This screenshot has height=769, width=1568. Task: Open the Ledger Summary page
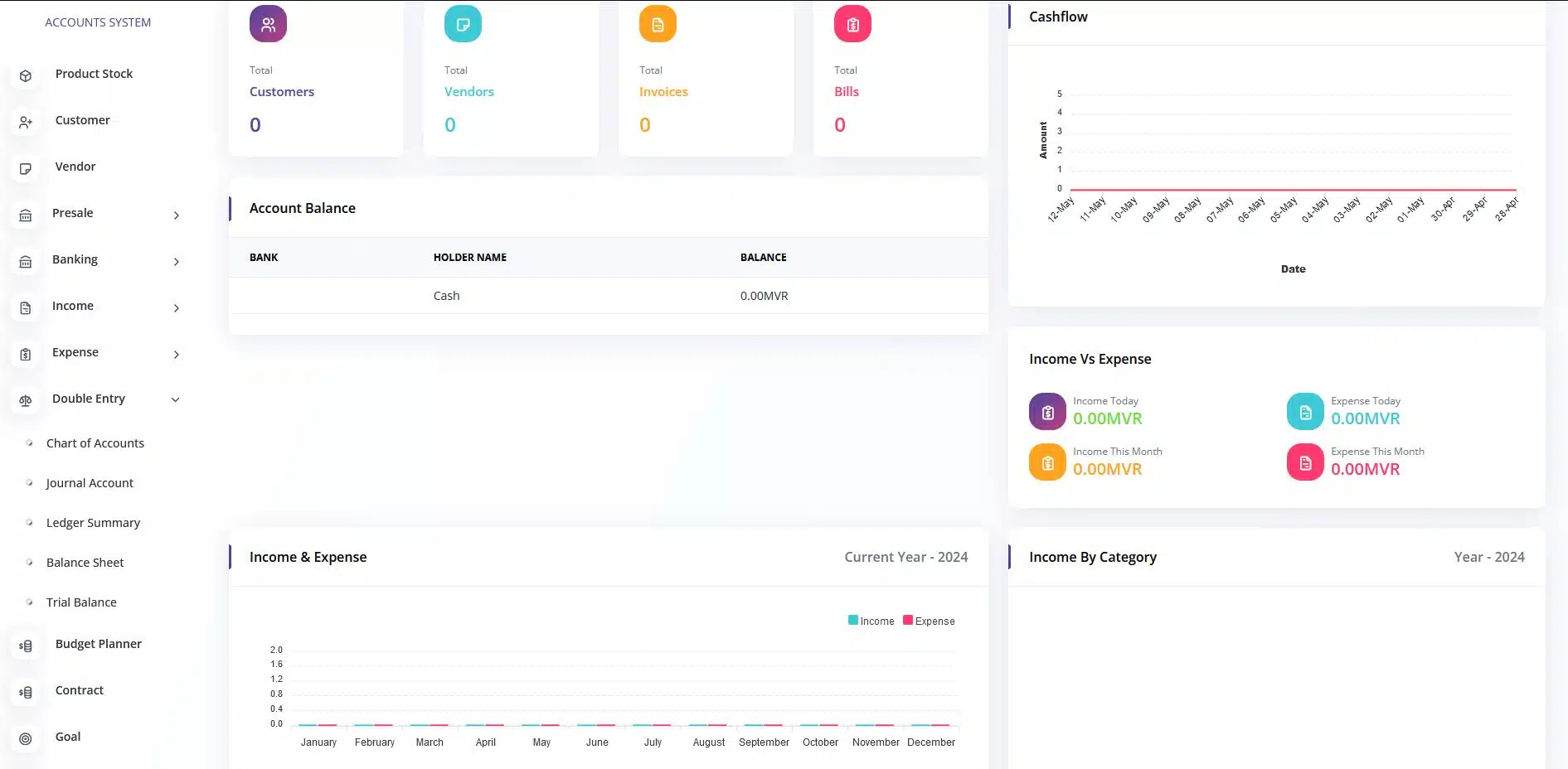(93, 523)
